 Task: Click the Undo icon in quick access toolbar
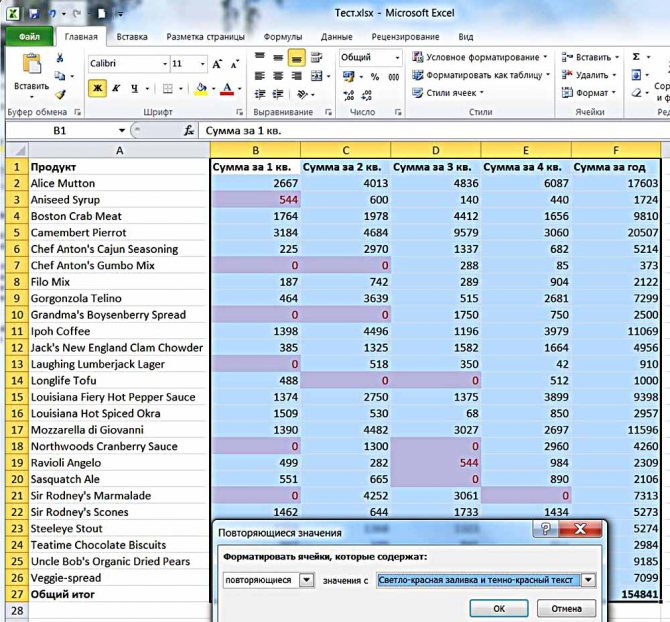tap(52, 14)
